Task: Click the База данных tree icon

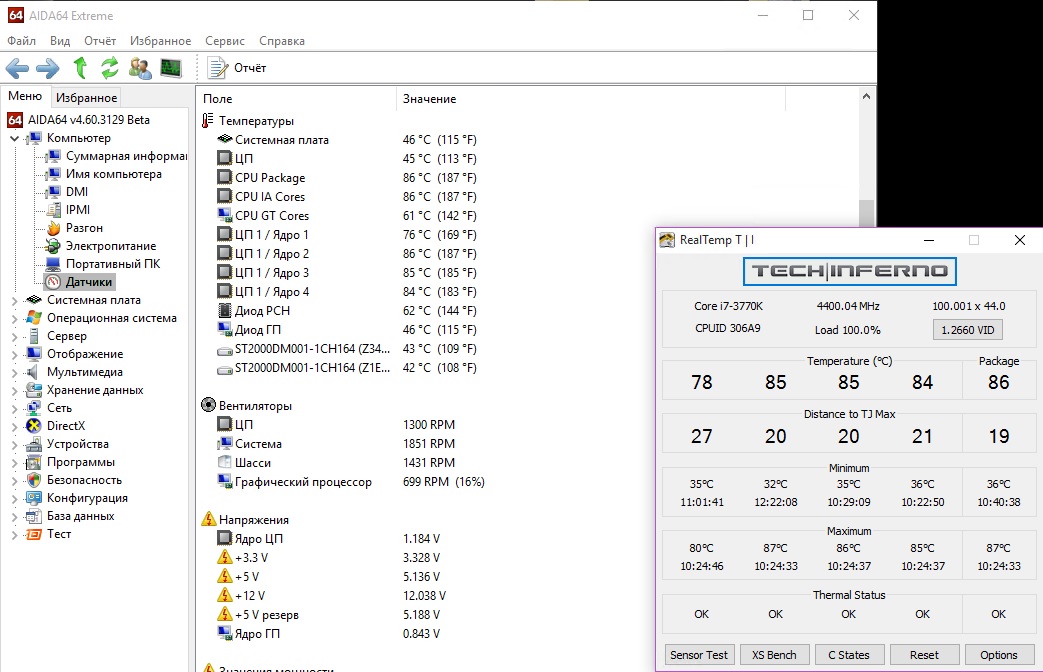Action: (x=34, y=516)
